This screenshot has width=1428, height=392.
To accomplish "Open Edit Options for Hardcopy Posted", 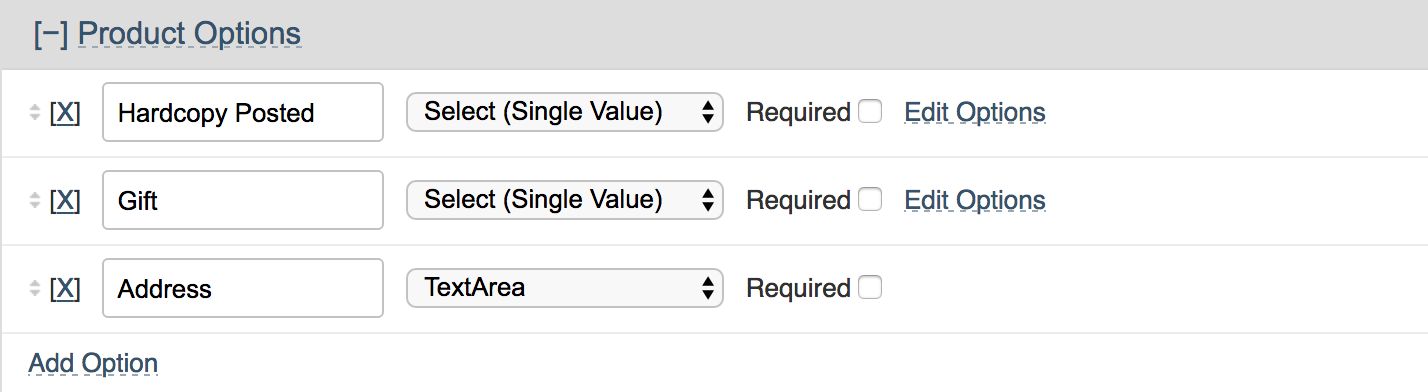I will click(x=975, y=112).
